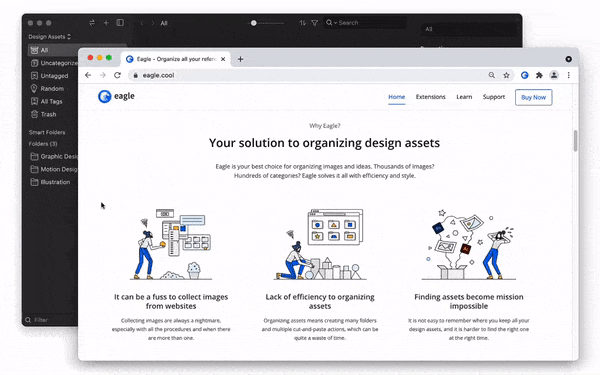Click "Your solution to organizing design assets" heading
This screenshot has height=375, width=600.
tap(324, 143)
